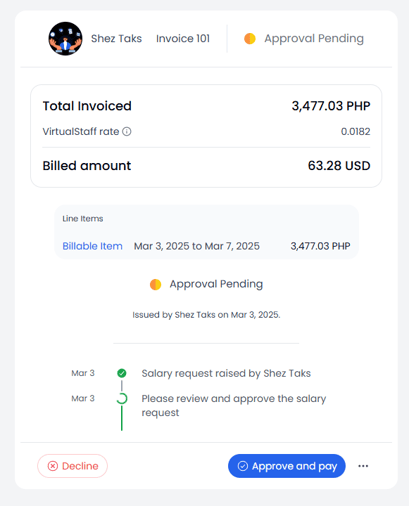Open the three-dot more options menu

[363, 466]
